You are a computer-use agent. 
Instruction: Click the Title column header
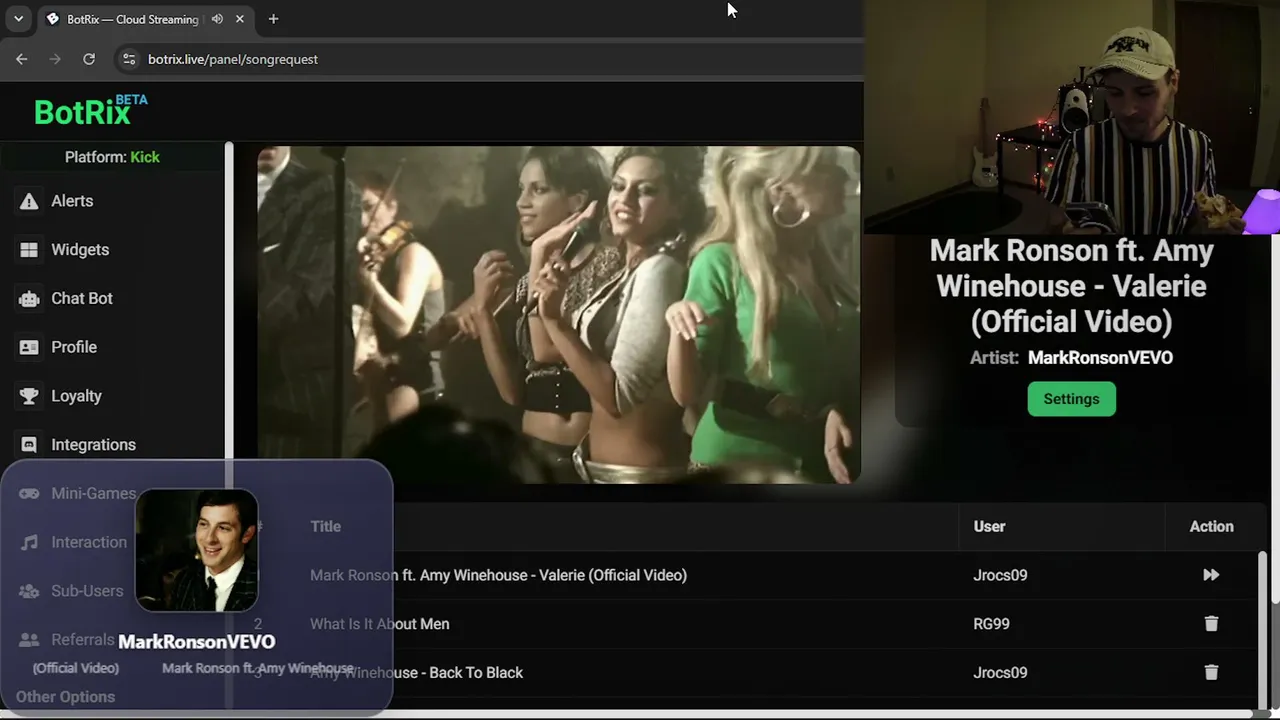pyautogui.click(x=325, y=527)
